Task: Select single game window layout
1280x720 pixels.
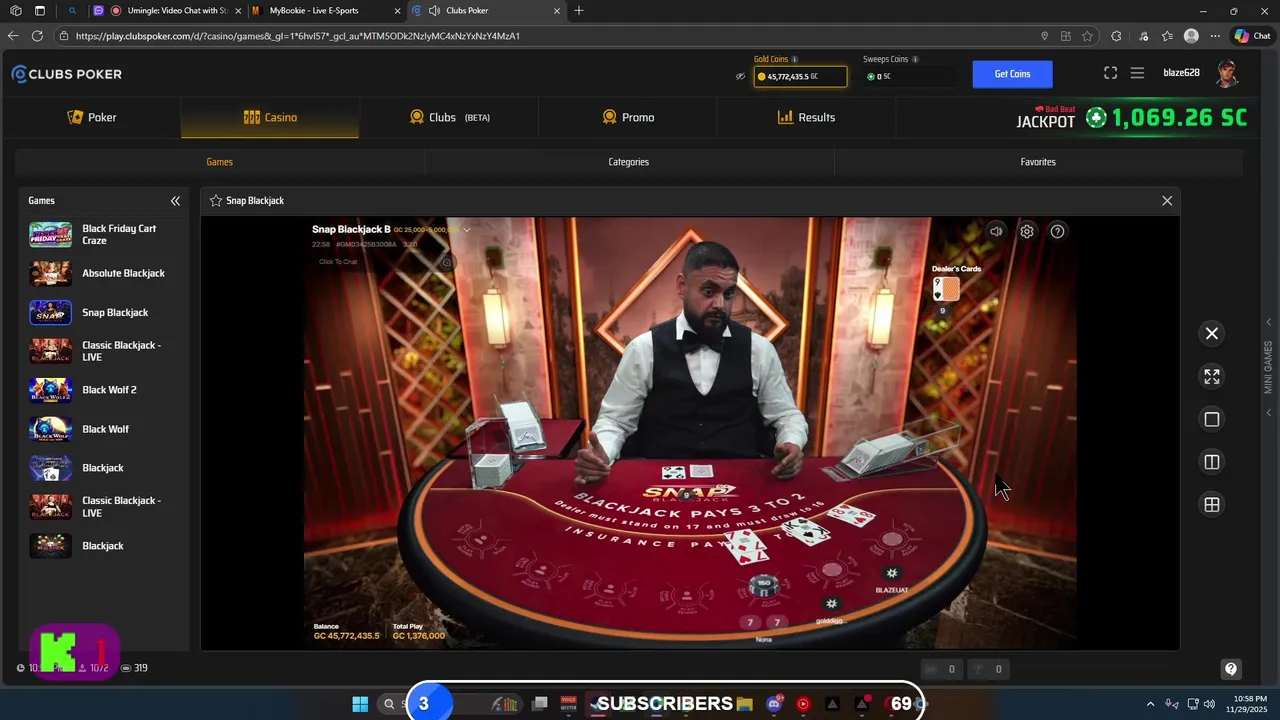Action: click(x=1212, y=420)
